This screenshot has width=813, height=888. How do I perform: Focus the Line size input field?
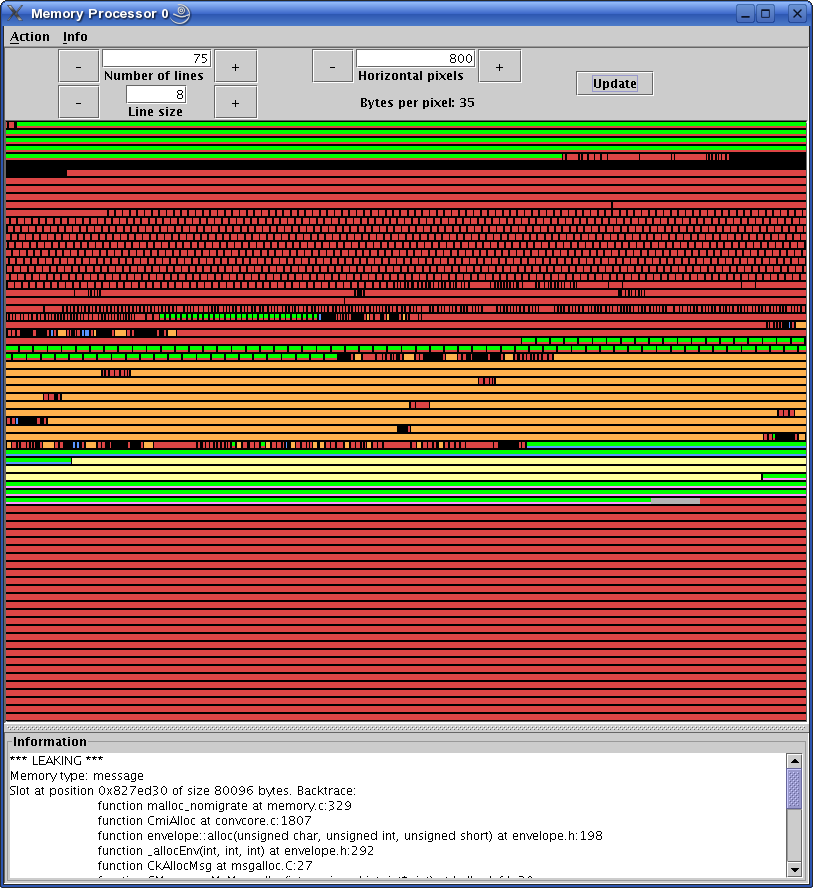156,95
